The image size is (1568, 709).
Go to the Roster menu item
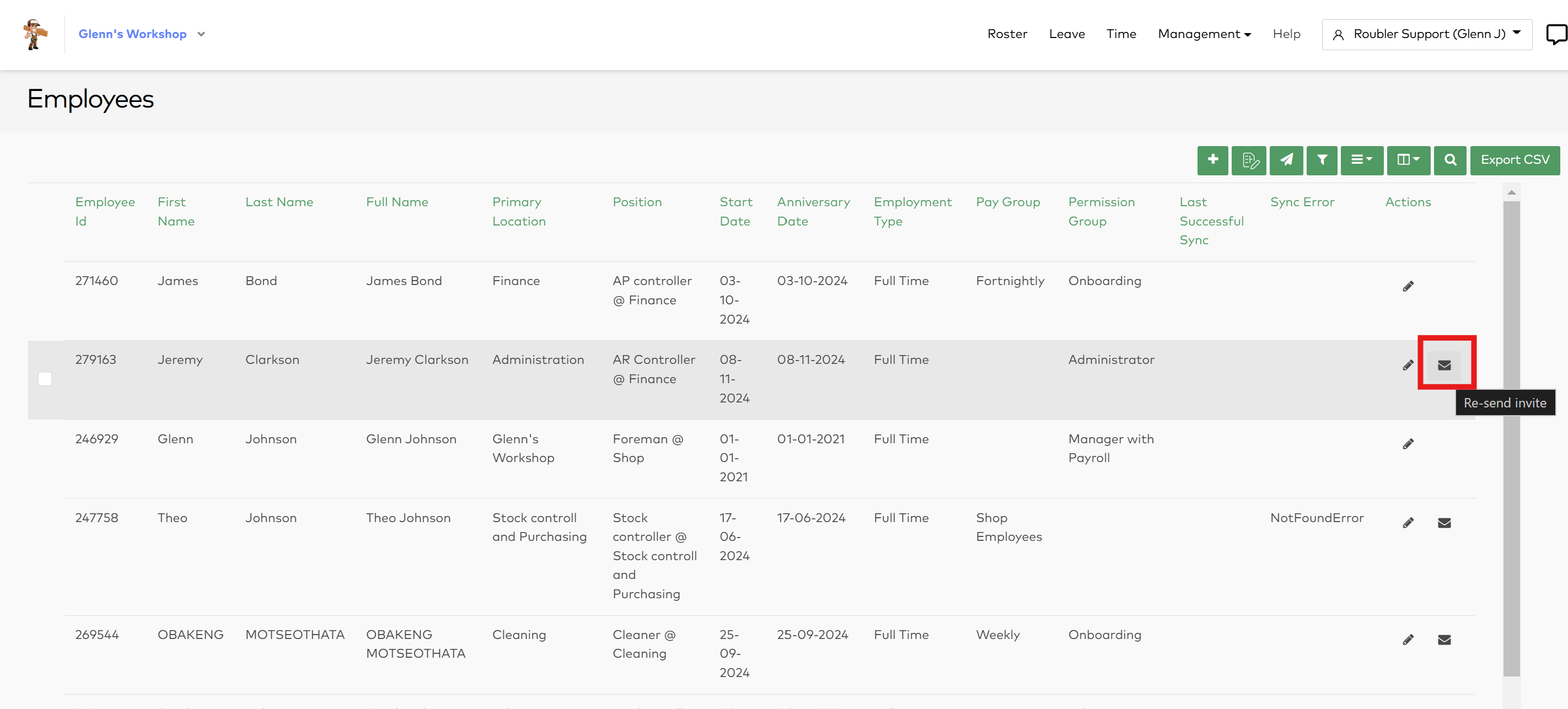pyautogui.click(x=1007, y=34)
